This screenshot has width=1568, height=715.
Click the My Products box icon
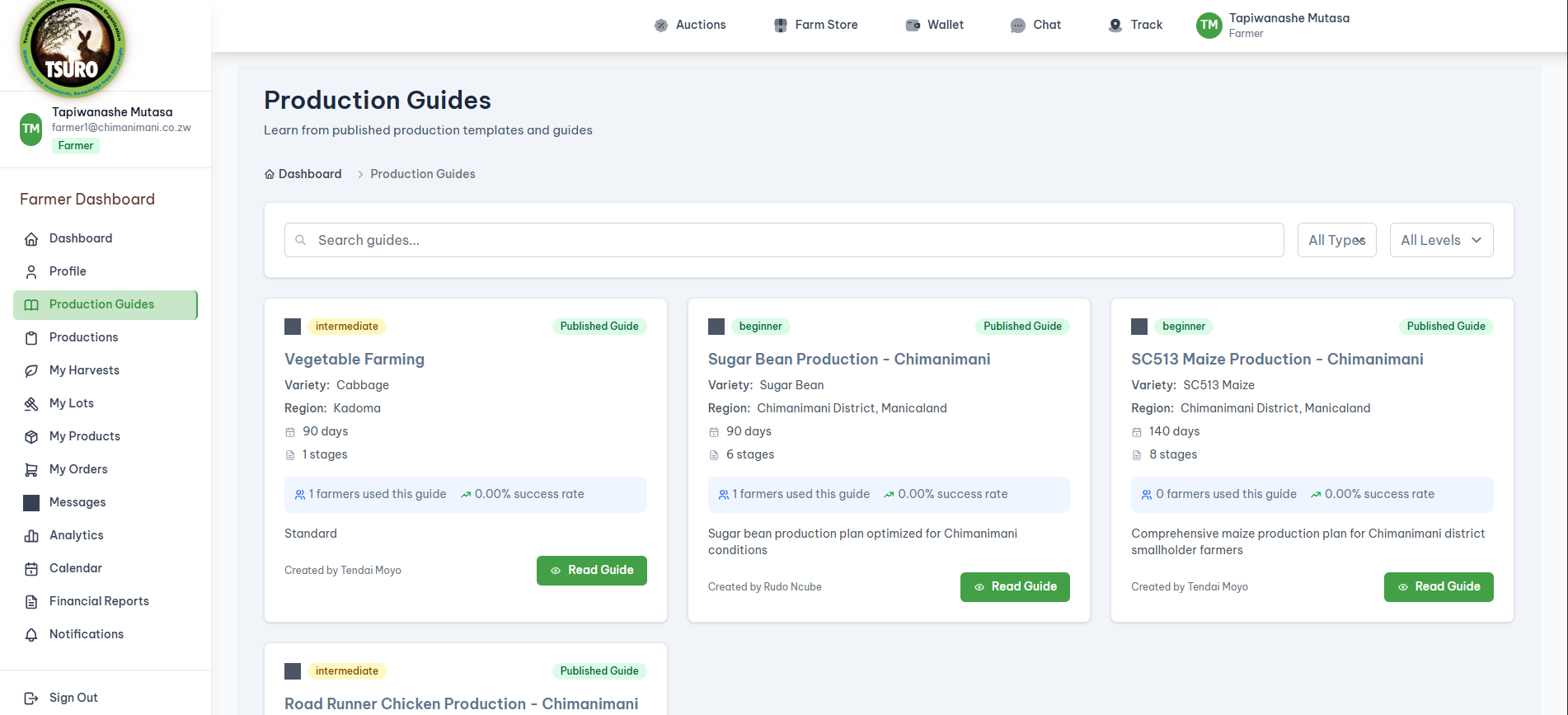31,437
